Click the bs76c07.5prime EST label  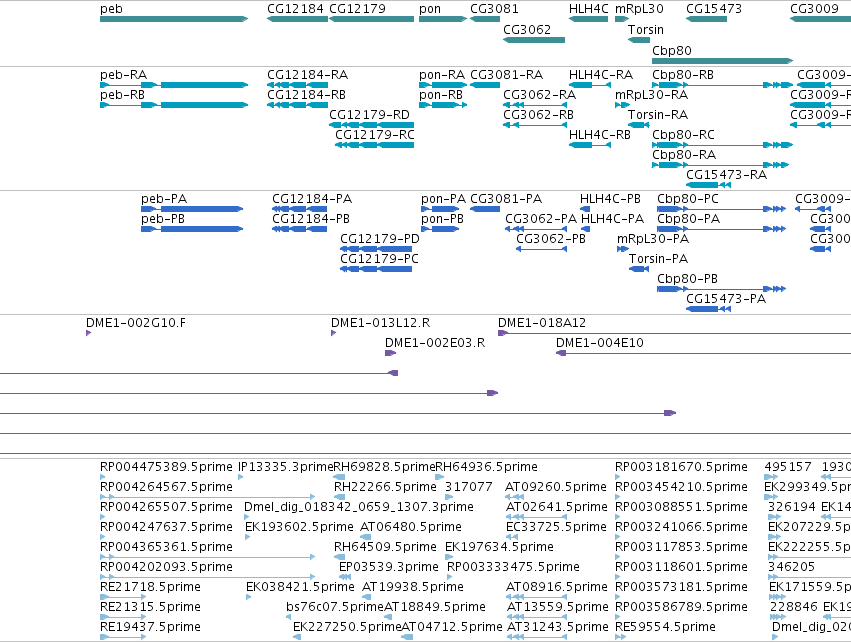pyautogui.click(x=335, y=607)
